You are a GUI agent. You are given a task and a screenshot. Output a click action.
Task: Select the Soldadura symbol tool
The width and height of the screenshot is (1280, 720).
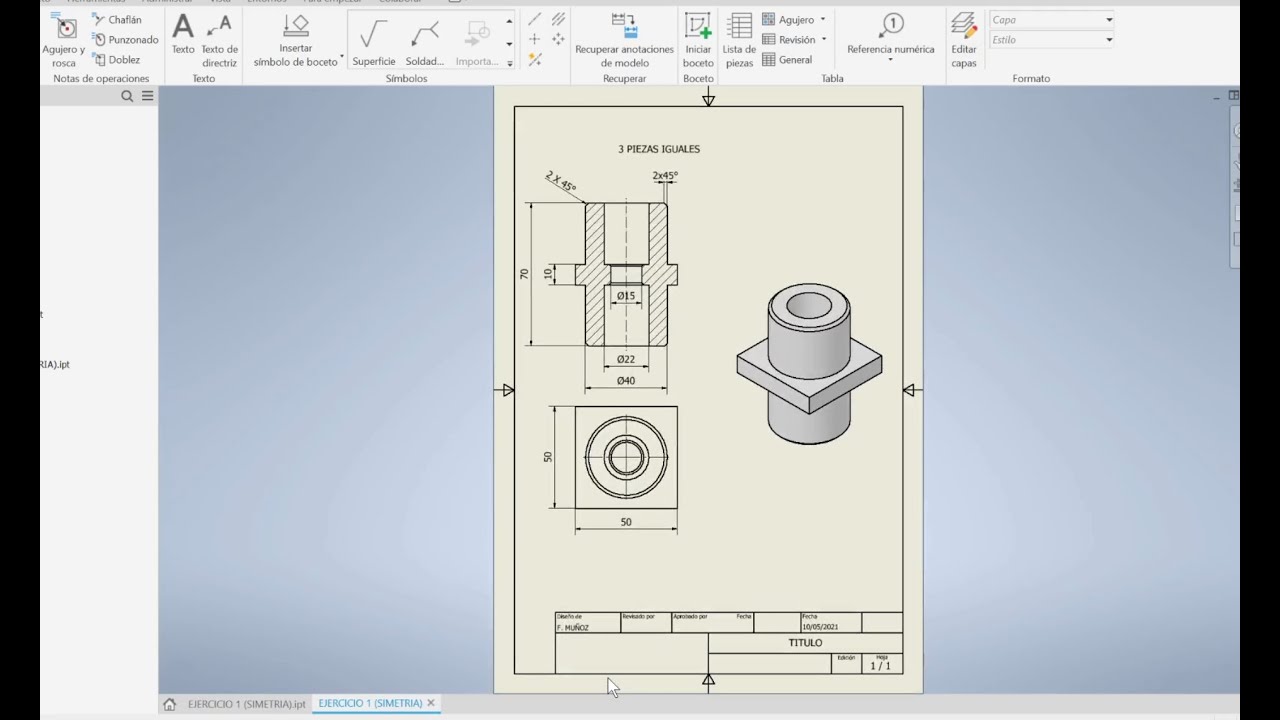(425, 43)
